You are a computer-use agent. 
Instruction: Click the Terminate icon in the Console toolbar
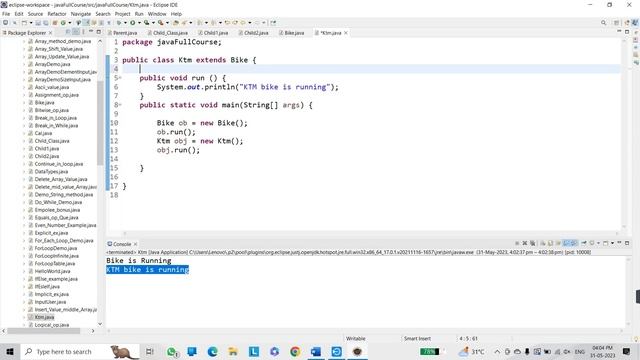(517, 243)
